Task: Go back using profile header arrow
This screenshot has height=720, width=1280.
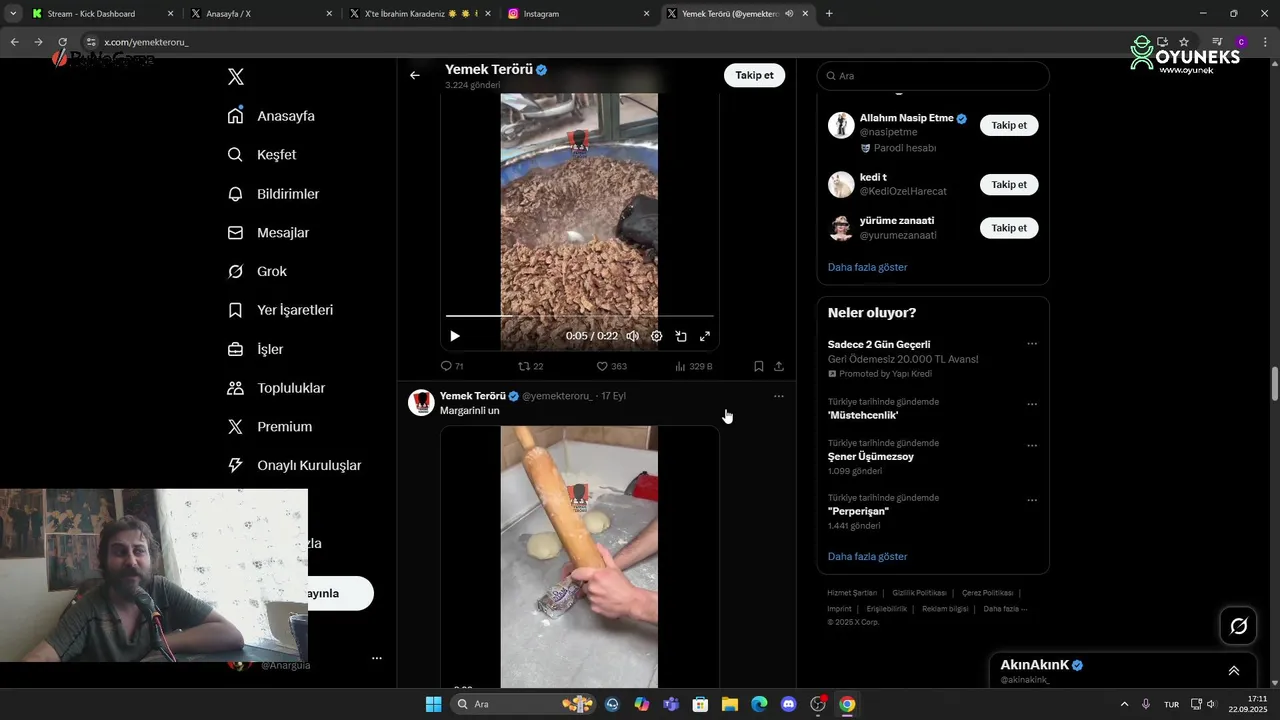Action: (415, 75)
